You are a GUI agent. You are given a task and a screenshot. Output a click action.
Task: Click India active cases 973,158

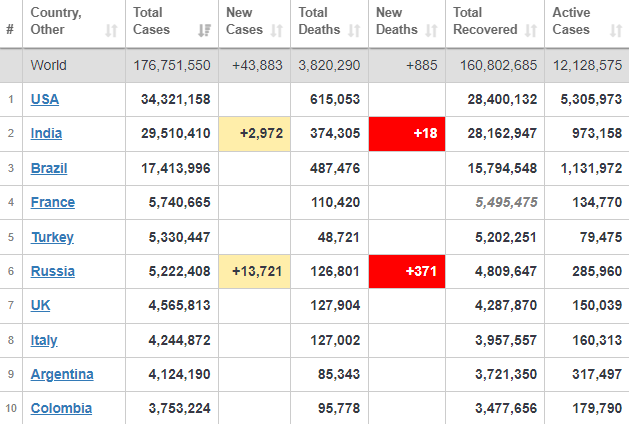click(x=597, y=133)
